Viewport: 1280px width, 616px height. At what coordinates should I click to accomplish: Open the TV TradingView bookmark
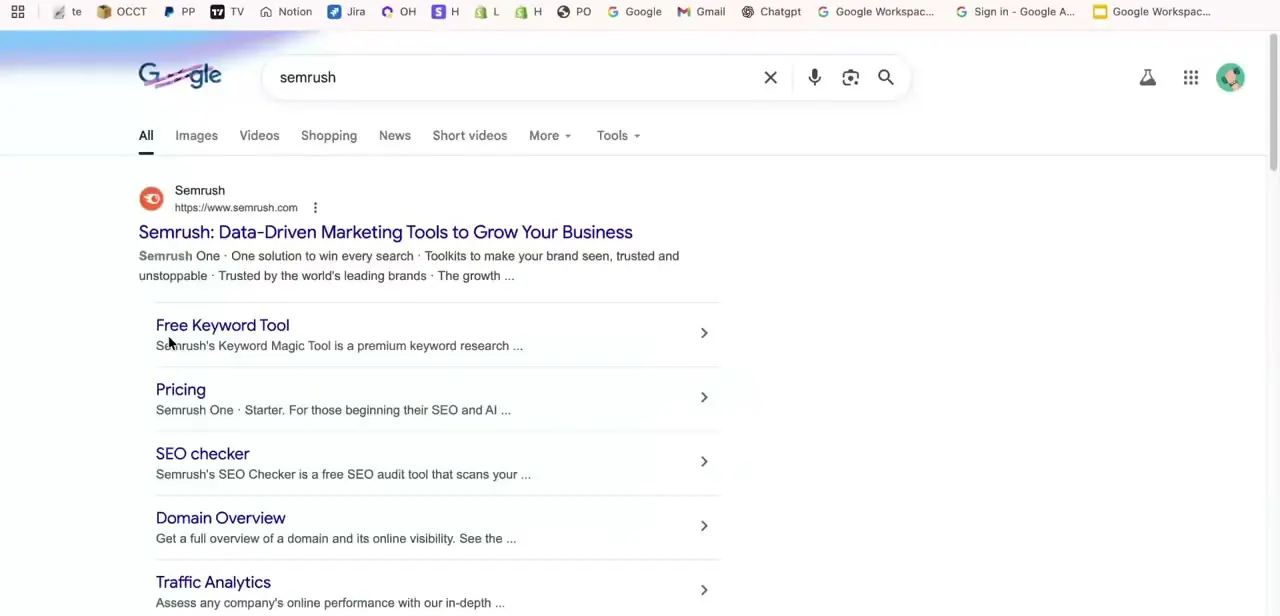[228, 12]
